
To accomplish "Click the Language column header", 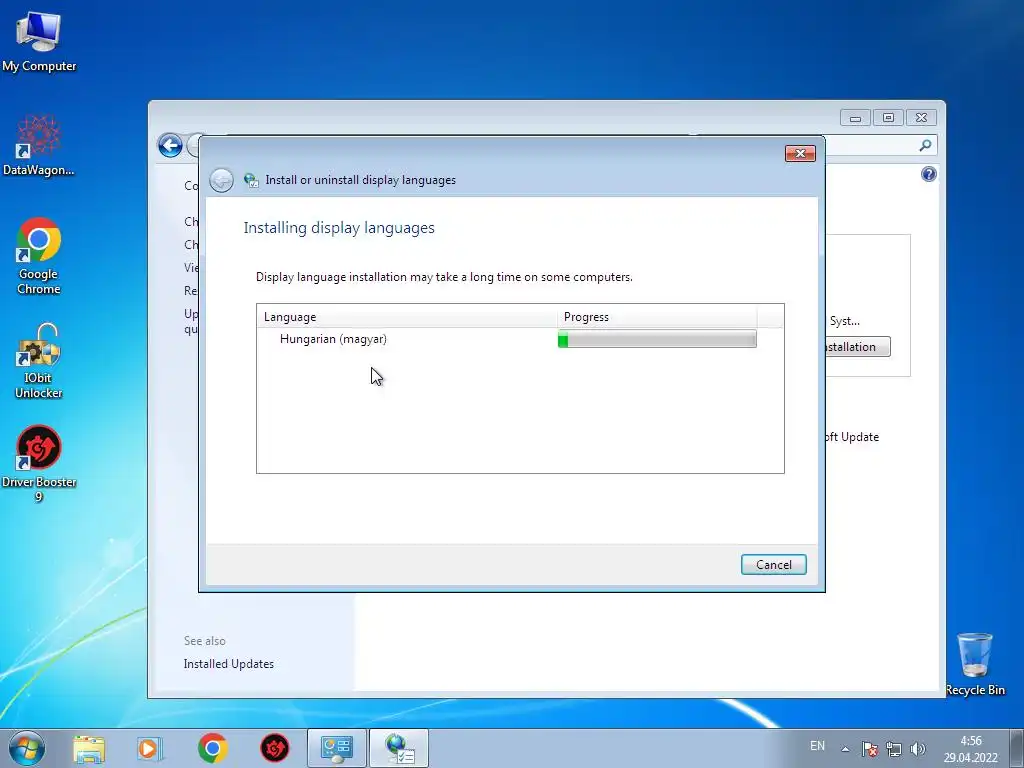I will tap(407, 317).
